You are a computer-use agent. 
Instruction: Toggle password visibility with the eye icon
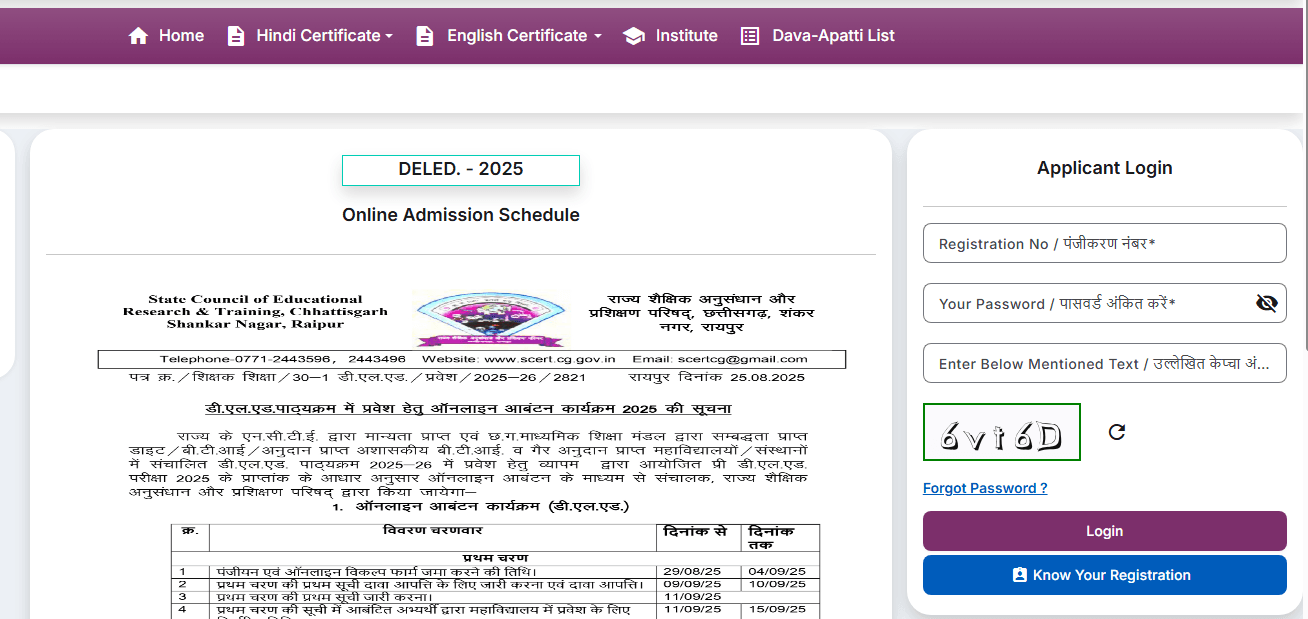pyautogui.click(x=1266, y=304)
